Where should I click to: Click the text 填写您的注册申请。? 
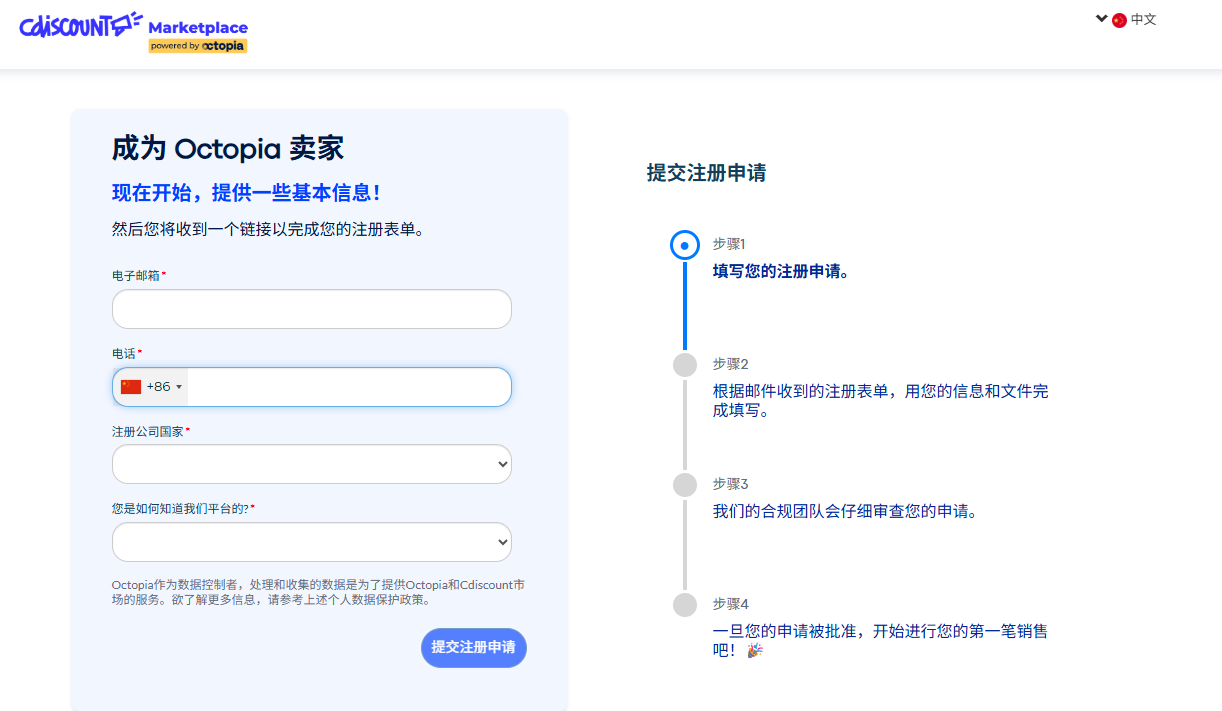781,271
